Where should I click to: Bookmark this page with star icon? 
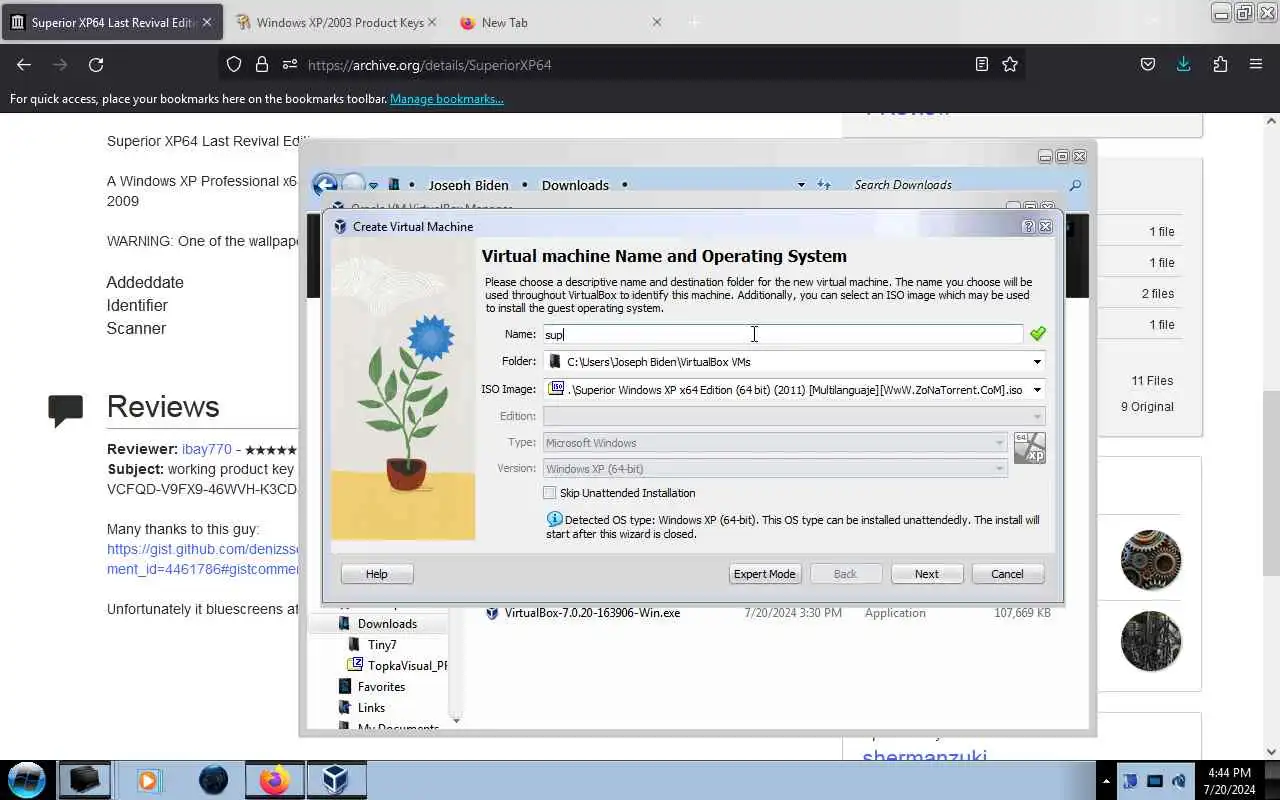[x=1010, y=64]
